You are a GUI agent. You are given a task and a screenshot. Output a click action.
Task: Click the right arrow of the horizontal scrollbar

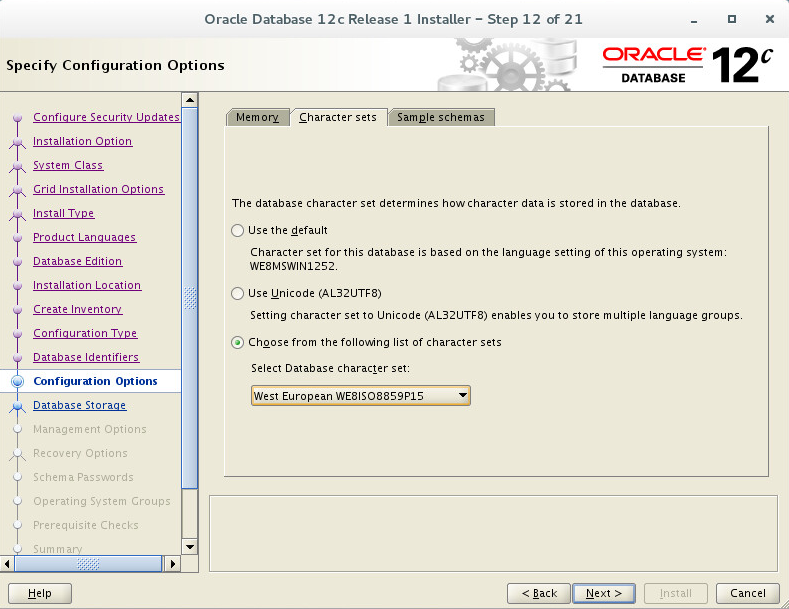[173, 564]
